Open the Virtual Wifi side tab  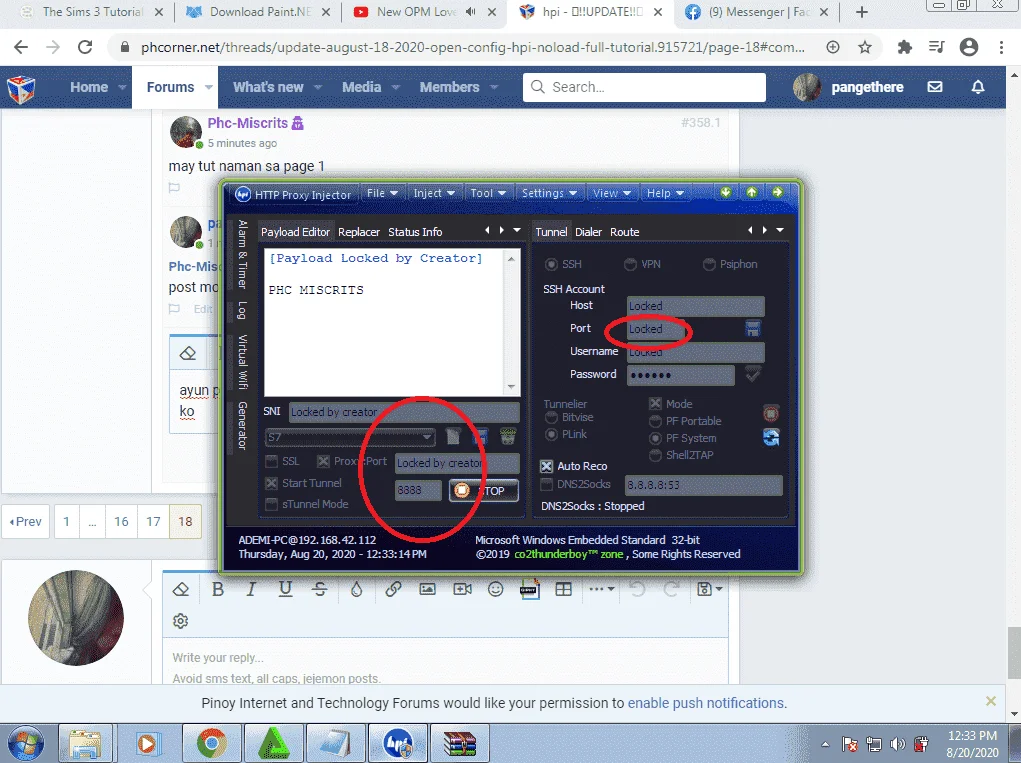coord(242,361)
